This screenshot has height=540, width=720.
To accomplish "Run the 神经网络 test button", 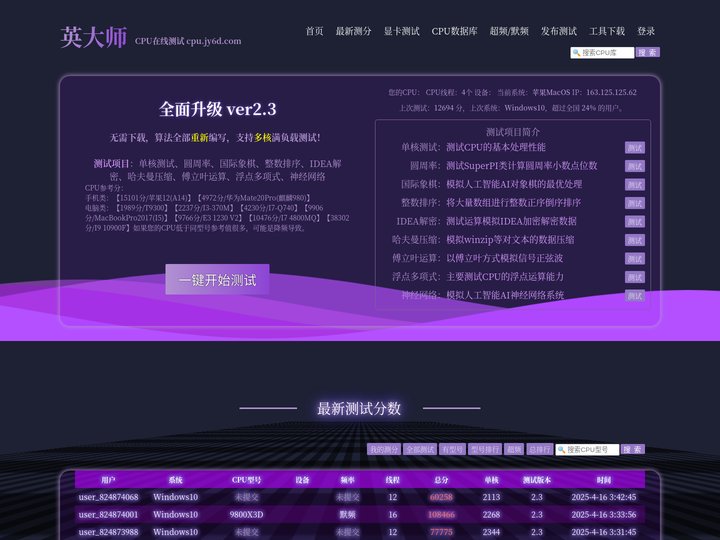I will [635, 296].
